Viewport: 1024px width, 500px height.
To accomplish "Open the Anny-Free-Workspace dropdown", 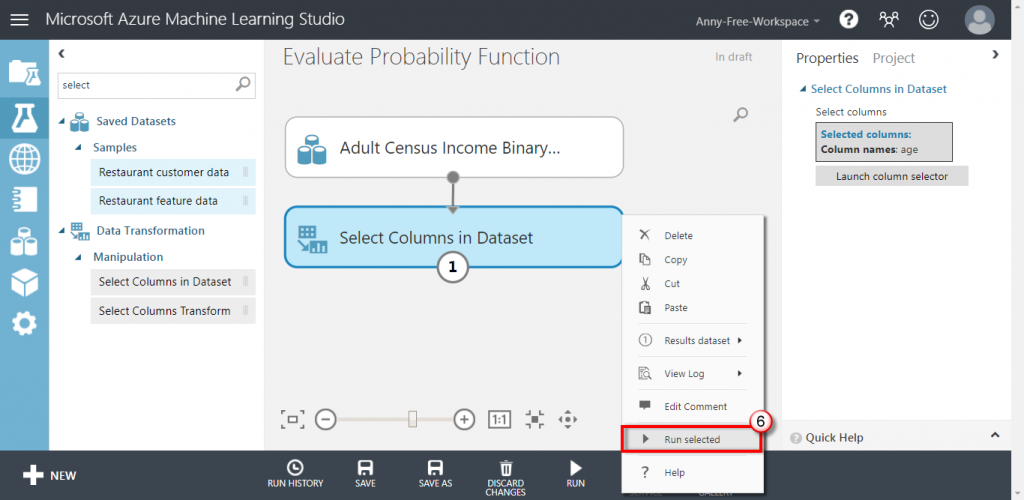I will (758, 22).
